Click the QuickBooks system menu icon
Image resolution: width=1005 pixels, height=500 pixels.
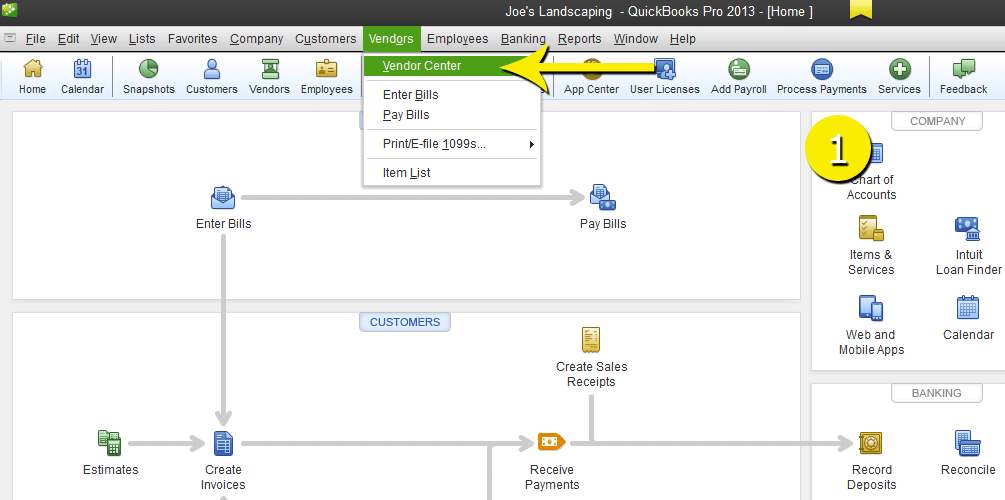click(10, 38)
